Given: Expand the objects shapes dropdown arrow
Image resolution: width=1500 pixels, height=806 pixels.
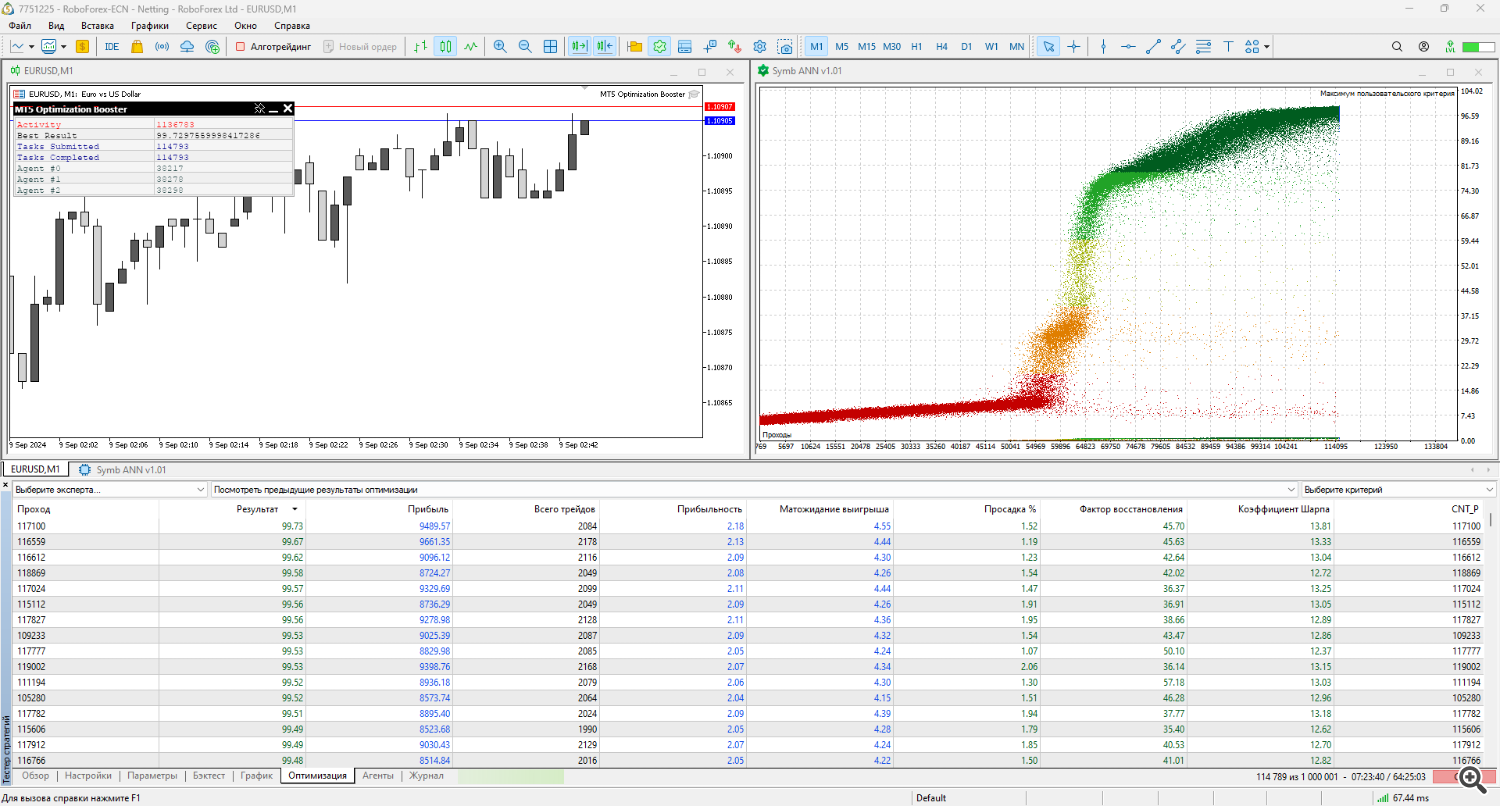Looking at the screenshot, I should (x=1267, y=46).
